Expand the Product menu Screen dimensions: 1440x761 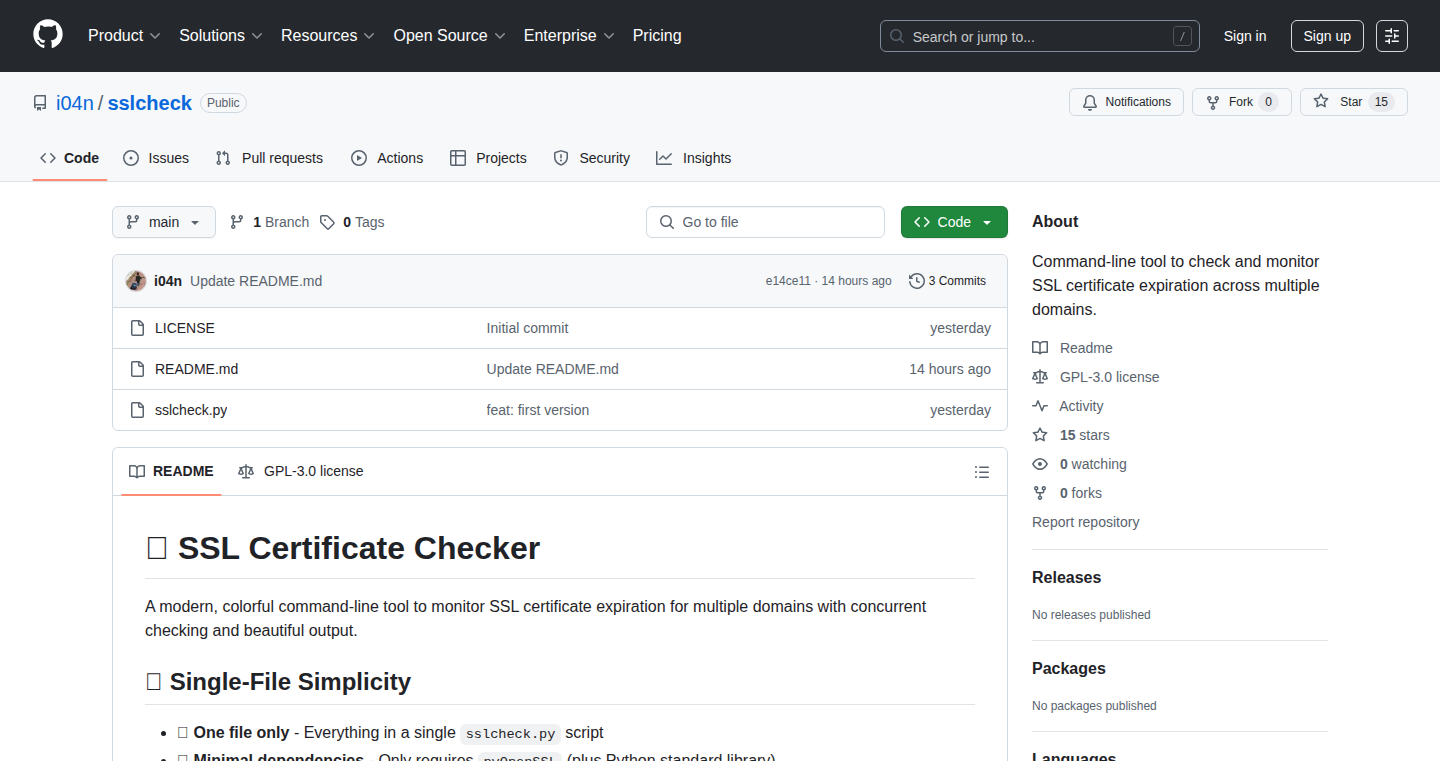click(124, 35)
